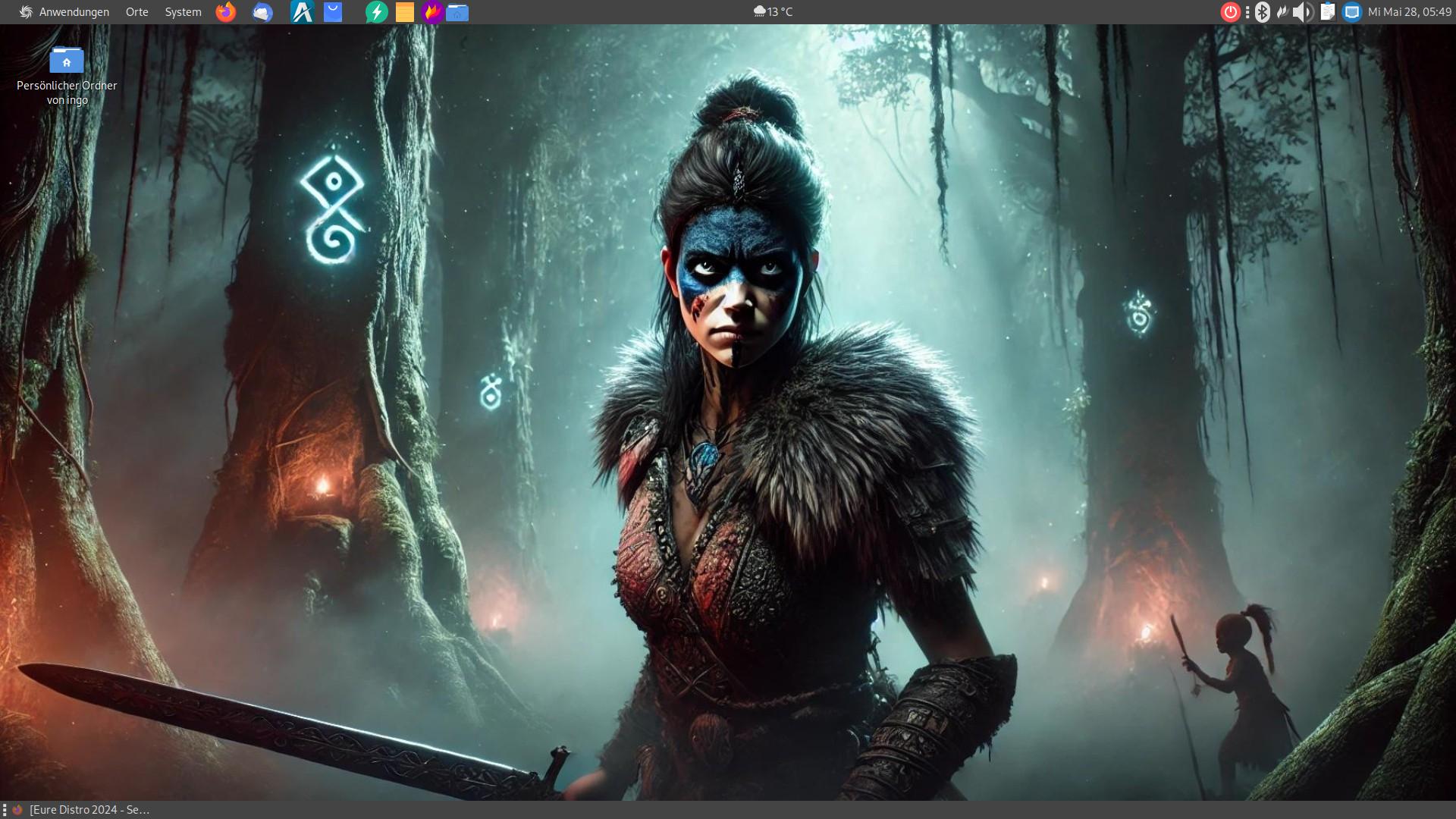Open the clipboard manager tray icon

pyautogui.click(x=1327, y=12)
